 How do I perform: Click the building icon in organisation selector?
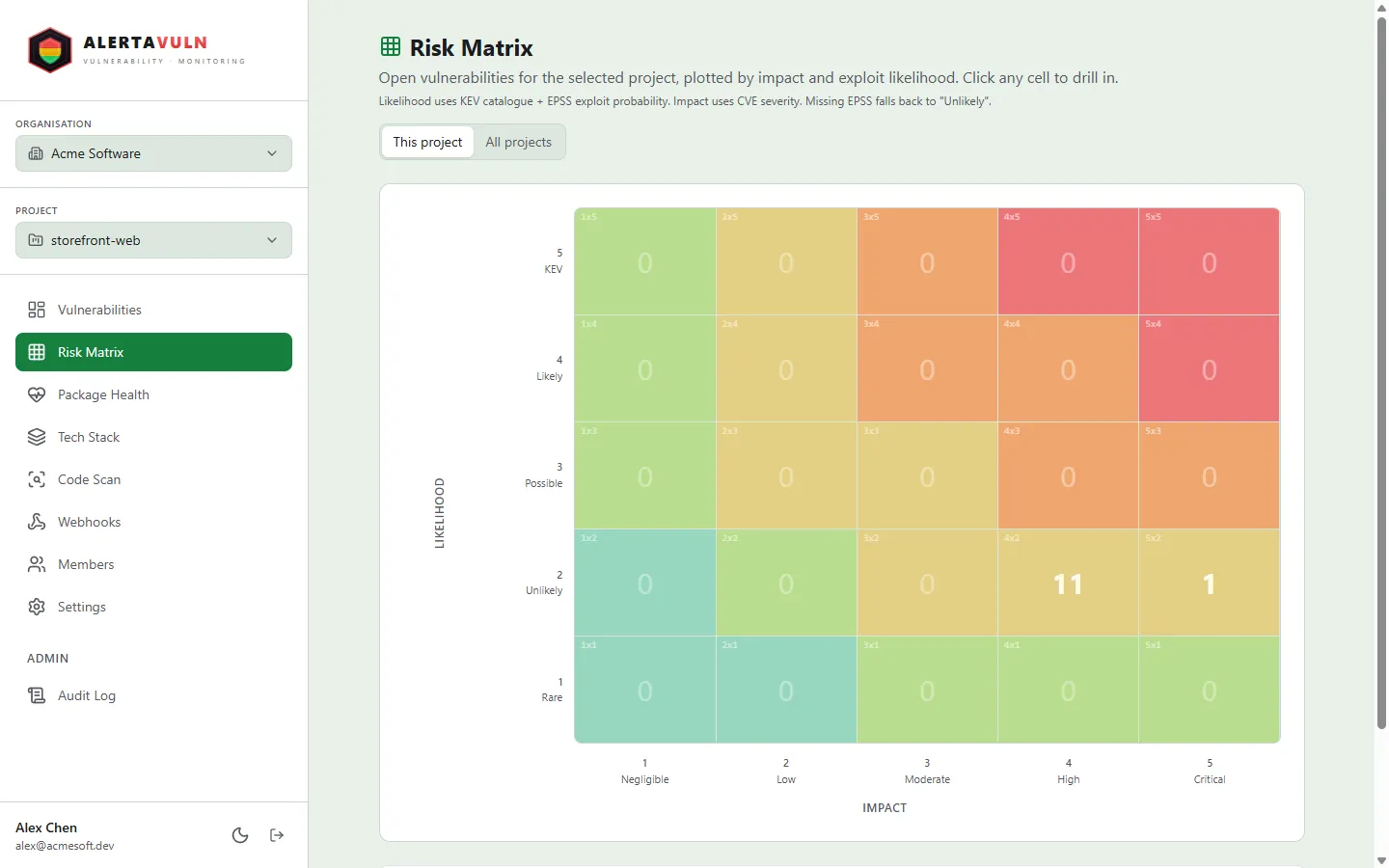coord(36,153)
